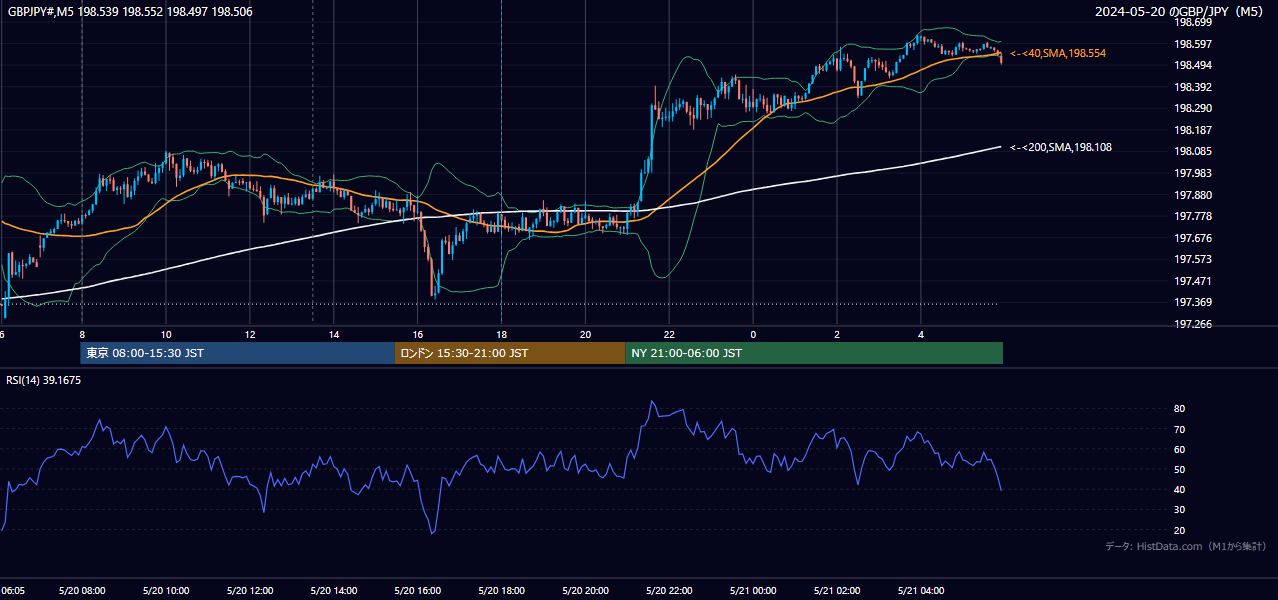Click the 5/20 16:00 time label
This screenshot has height=600, width=1278.
(418, 591)
